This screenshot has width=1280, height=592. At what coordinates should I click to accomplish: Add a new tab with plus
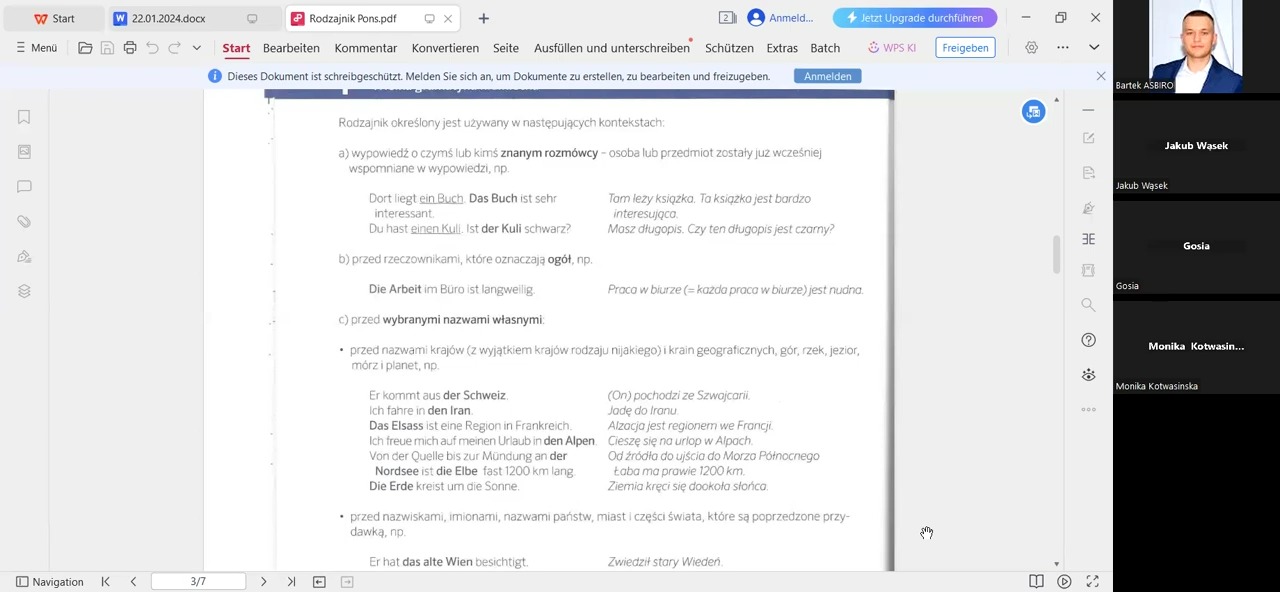click(483, 18)
